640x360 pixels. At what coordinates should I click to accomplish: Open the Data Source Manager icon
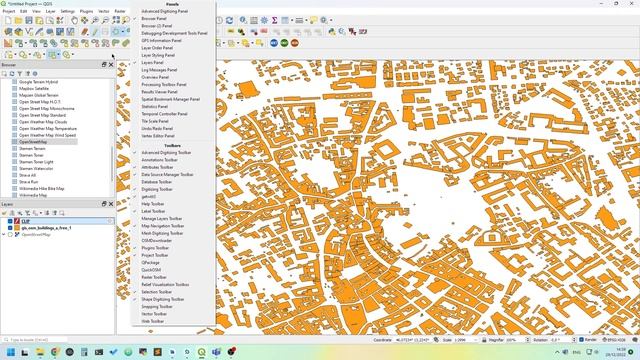click(x=8, y=31)
